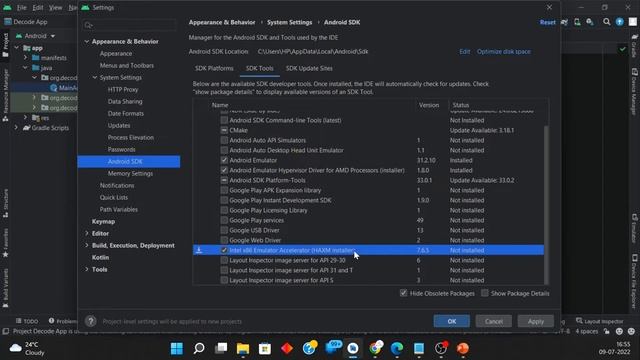Open the help question mark button
Screen dimensions: 640x360
[91, 321]
